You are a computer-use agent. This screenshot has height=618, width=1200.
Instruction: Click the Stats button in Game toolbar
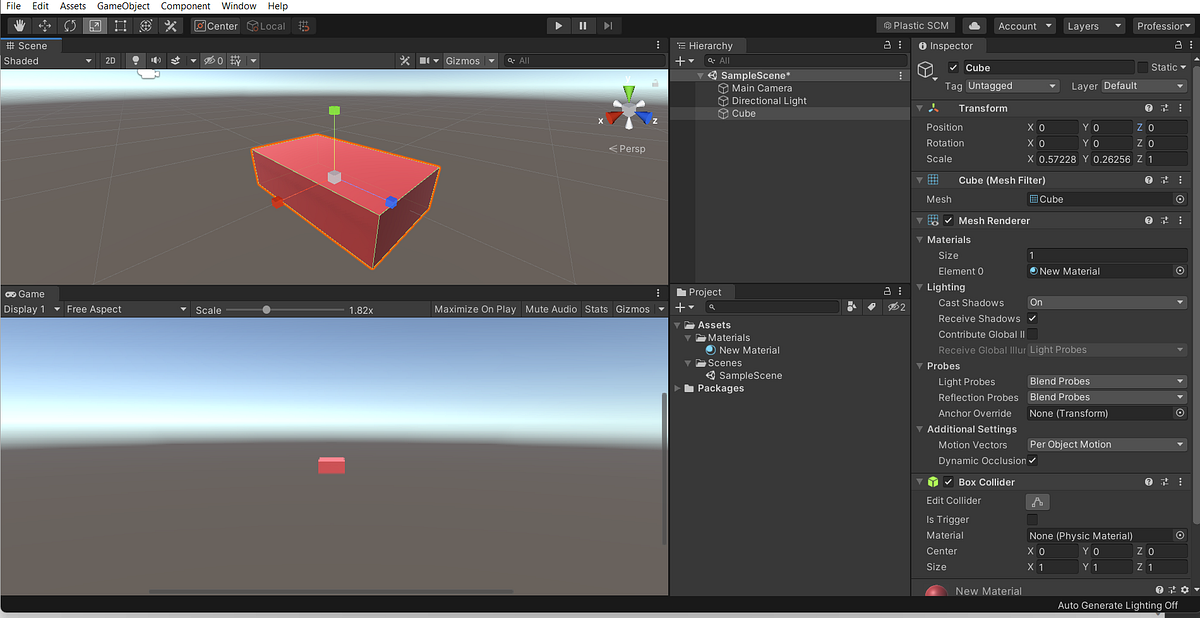tap(596, 309)
